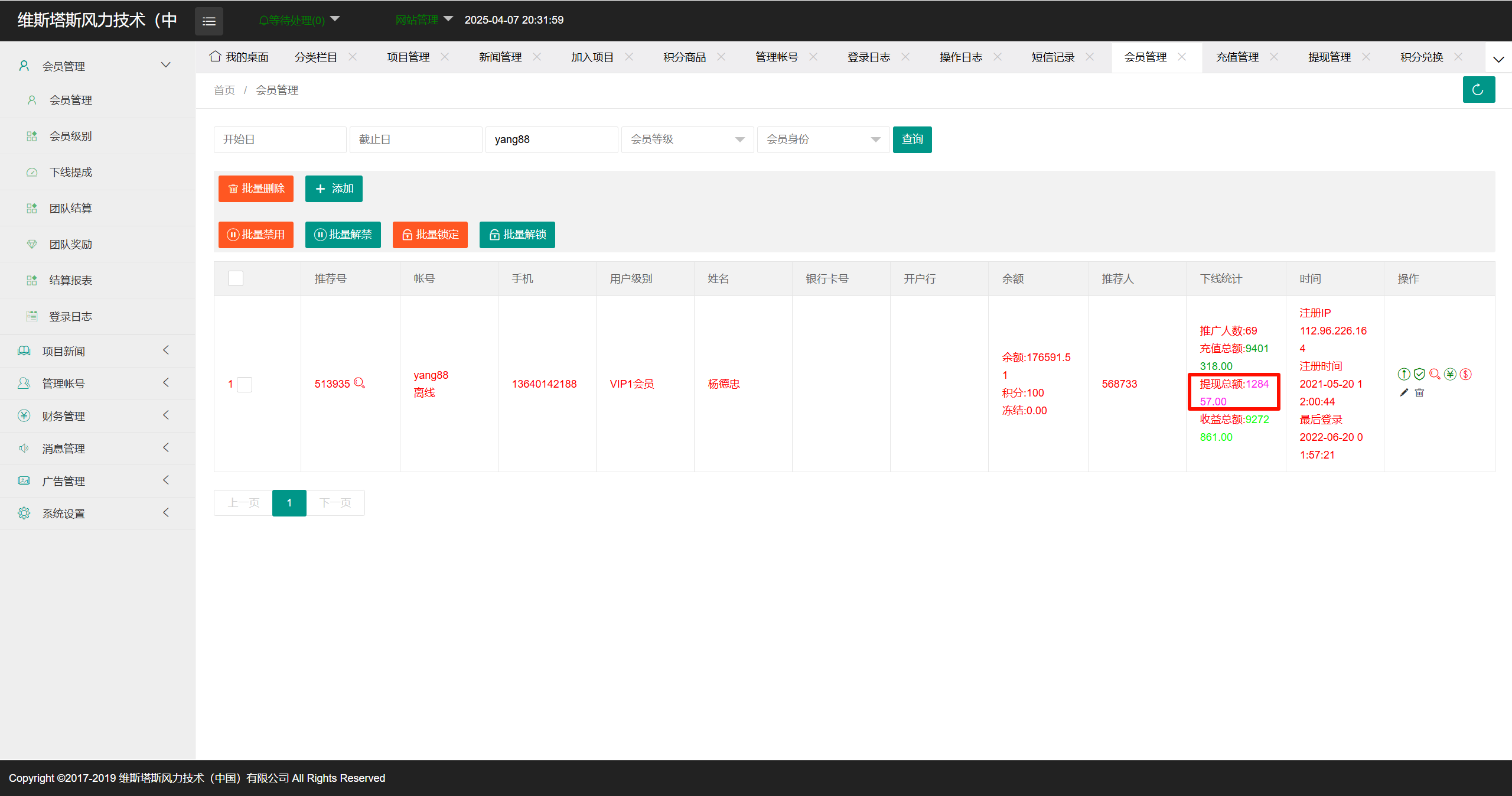Click the 批量禁用 button
The width and height of the screenshot is (1512, 796).
coord(256,235)
